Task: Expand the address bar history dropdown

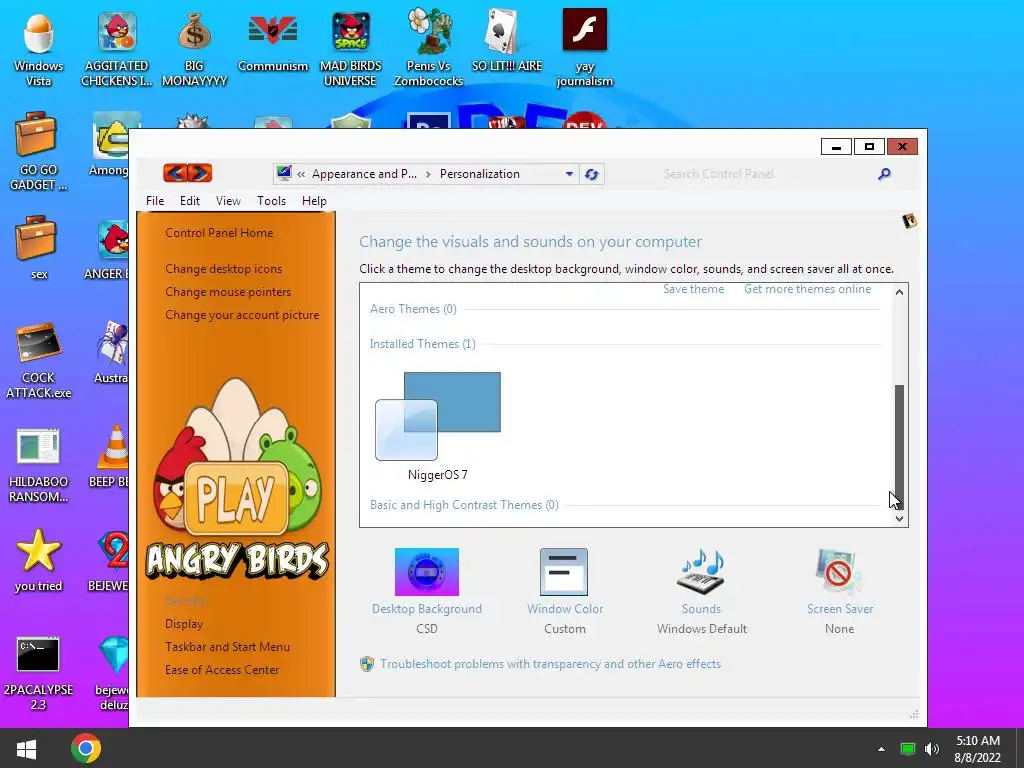Action: tap(569, 174)
